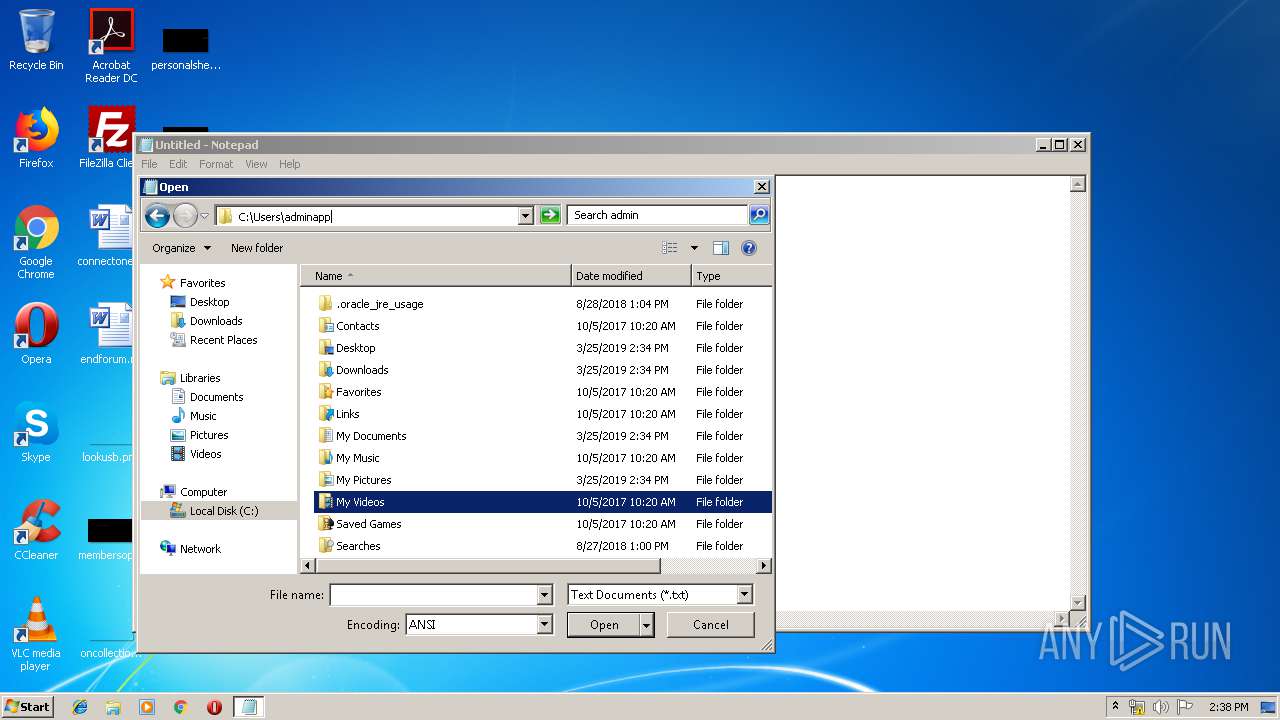Change view using the views icon

670,248
